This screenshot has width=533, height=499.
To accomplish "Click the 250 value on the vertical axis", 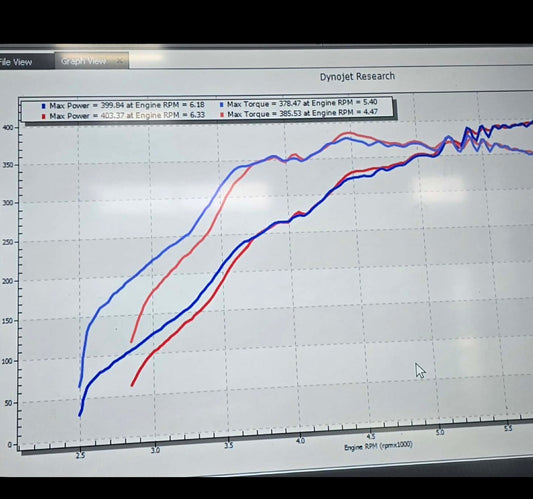I will (7, 242).
